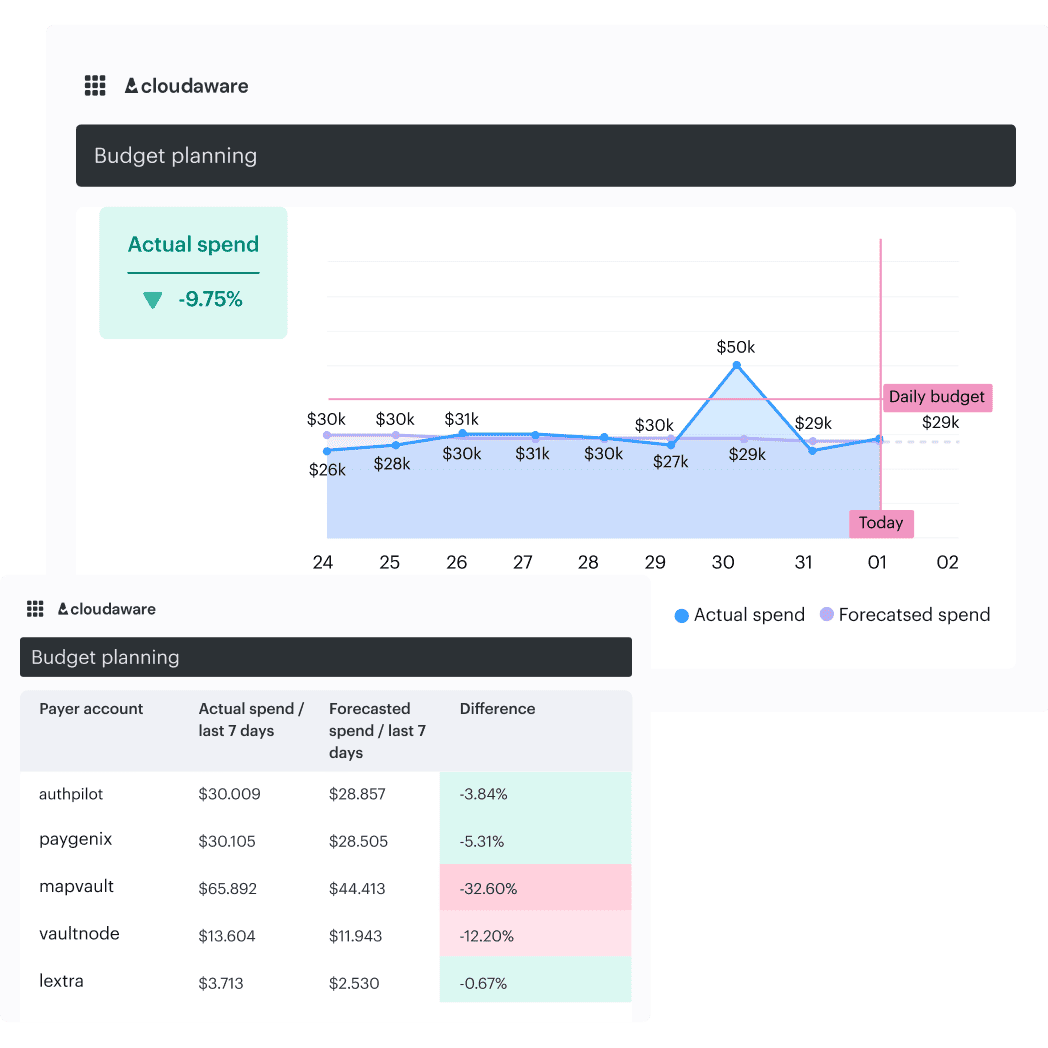Click the Today marker label

881,523
